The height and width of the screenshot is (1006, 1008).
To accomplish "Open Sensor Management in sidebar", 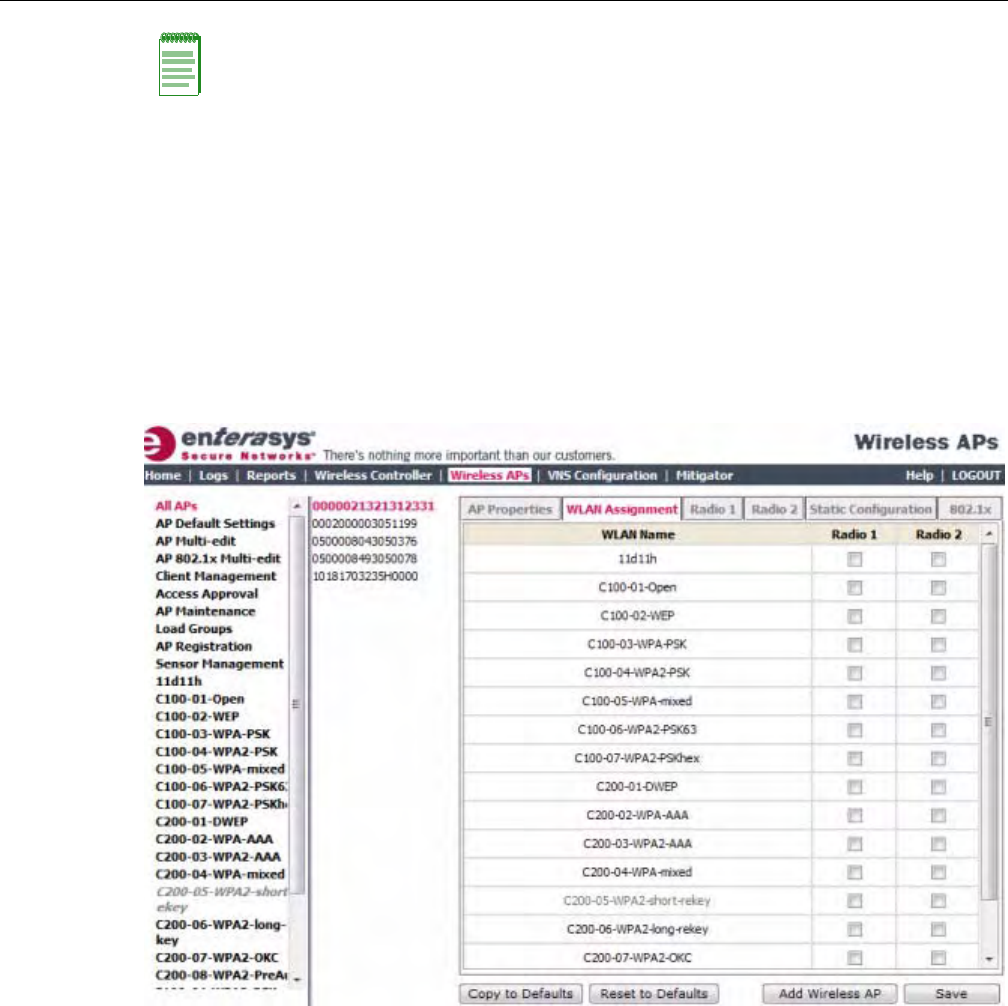I will coord(219,663).
